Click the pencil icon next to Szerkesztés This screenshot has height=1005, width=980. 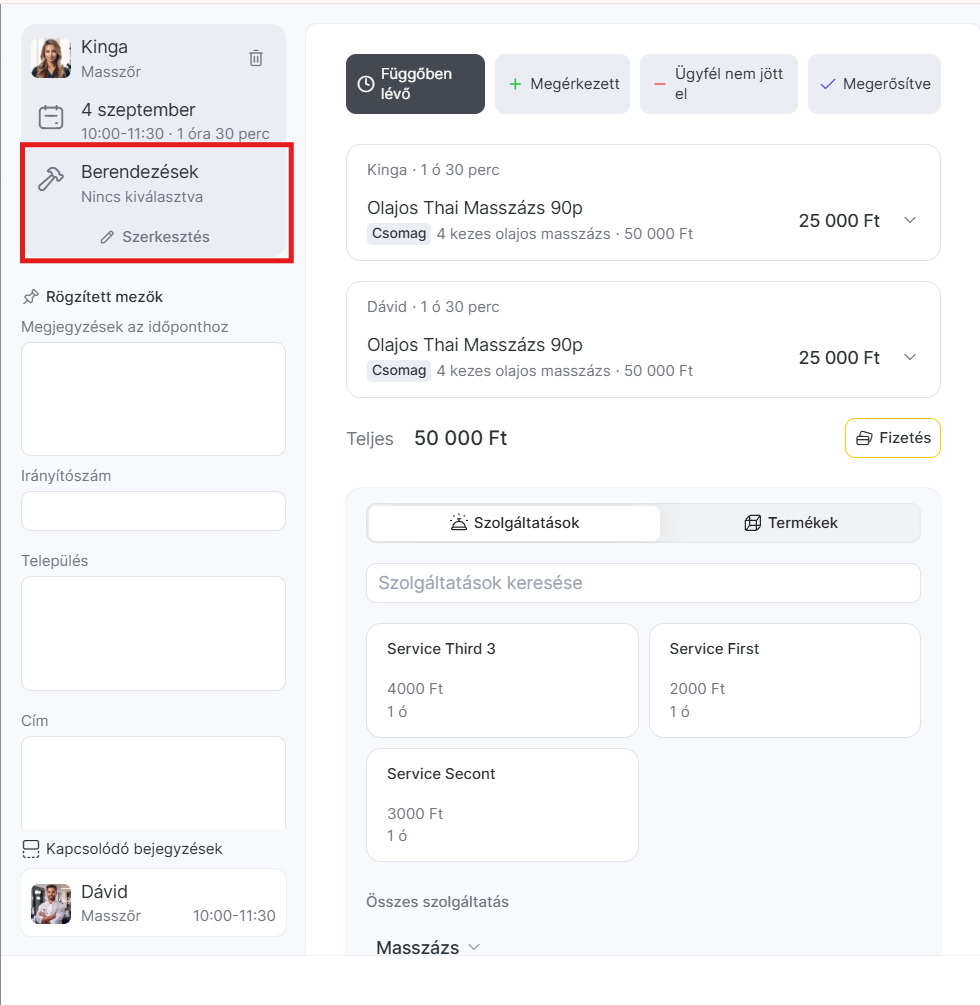coord(107,237)
